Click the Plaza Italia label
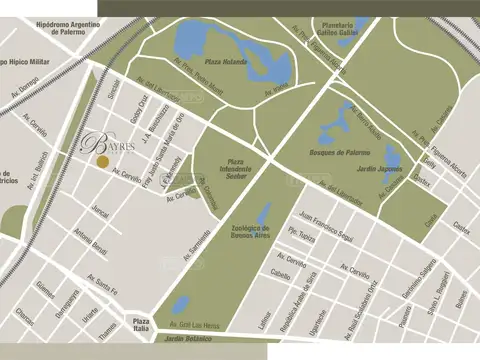480x360 pixels. click(x=141, y=325)
